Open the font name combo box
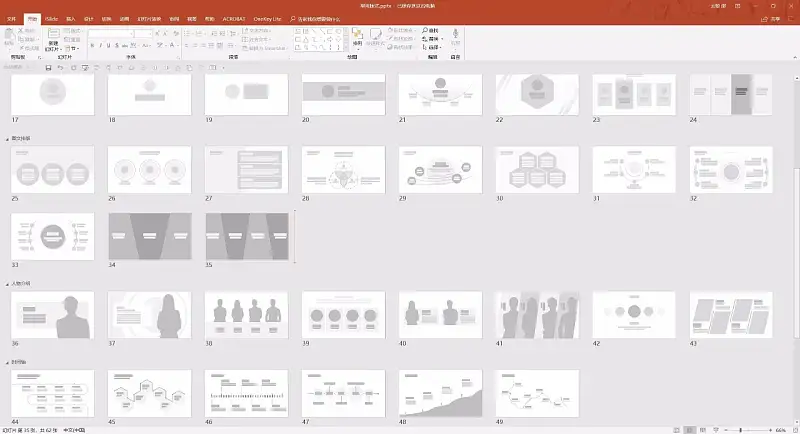 pos(111,34)
